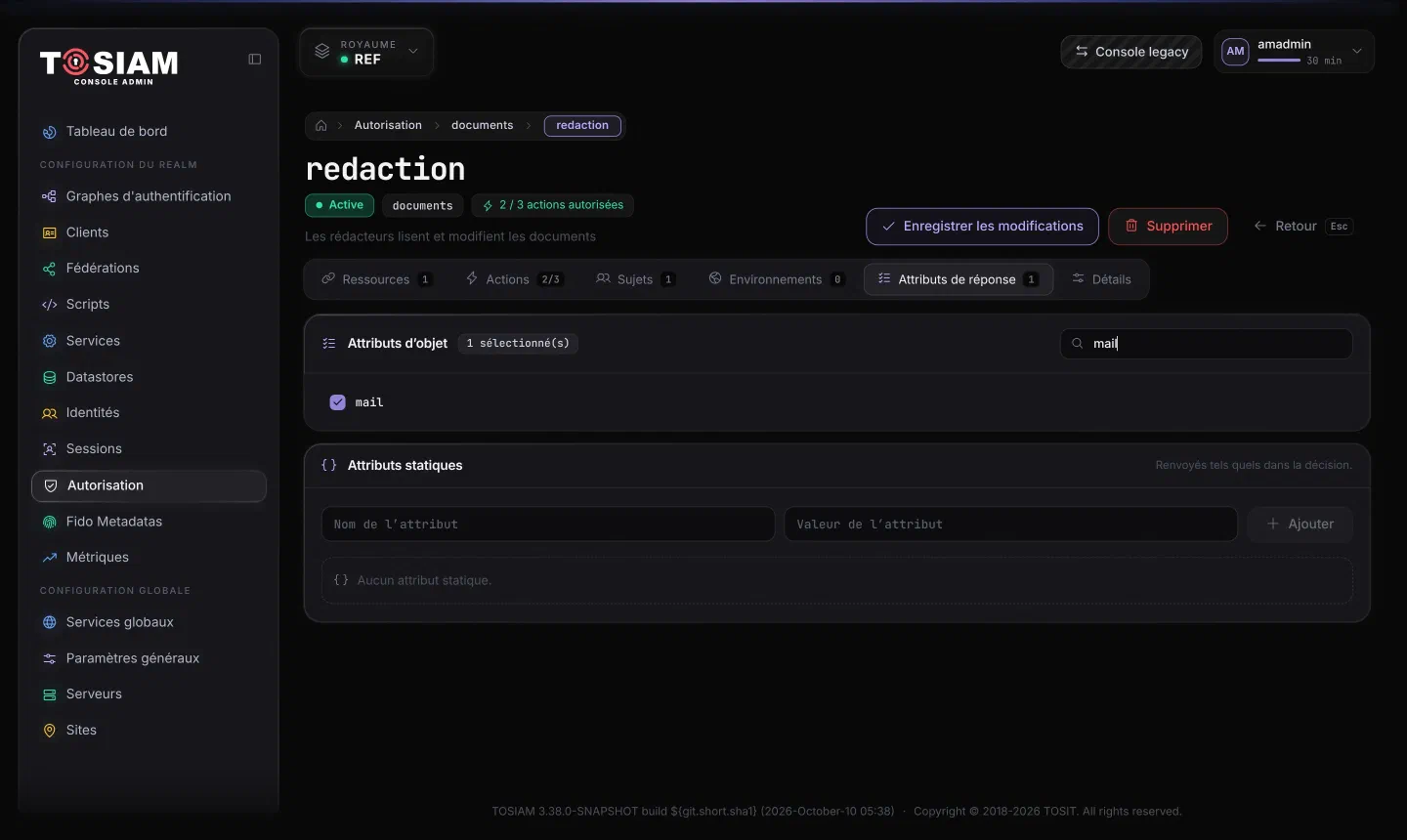
Task: Click the documents breadcrumb link
Action: [x=482, y=126]
